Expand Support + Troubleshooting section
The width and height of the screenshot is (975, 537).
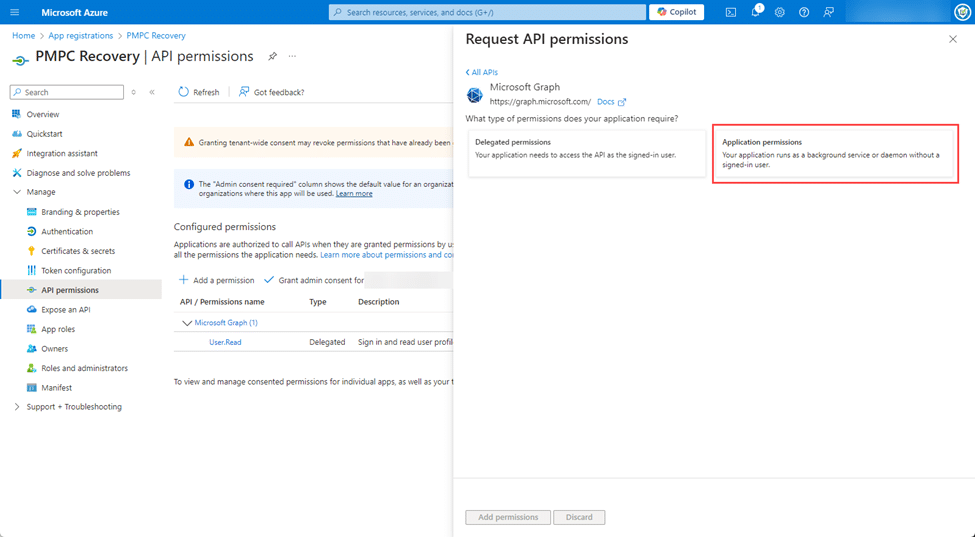click(x=17, y=407)
